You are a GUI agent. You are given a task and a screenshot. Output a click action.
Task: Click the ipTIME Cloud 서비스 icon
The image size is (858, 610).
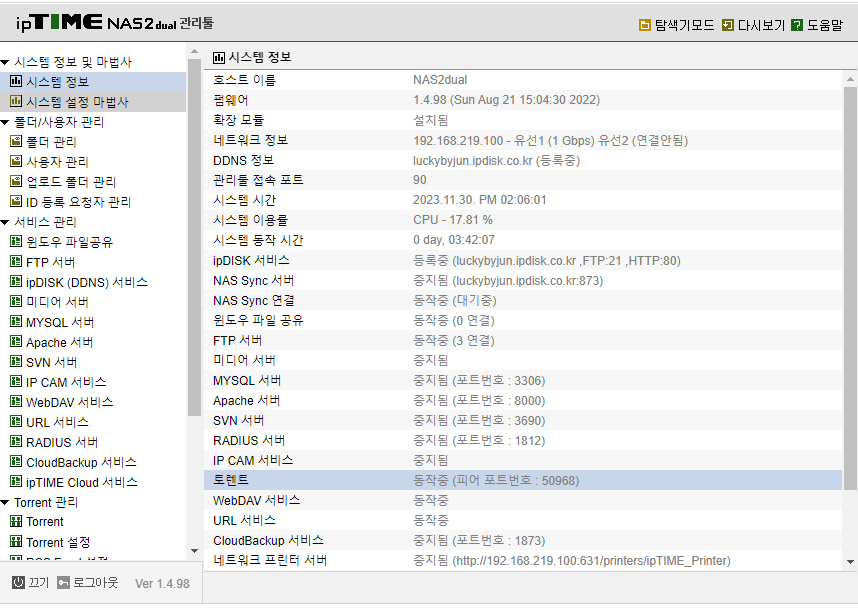point(16,482)
